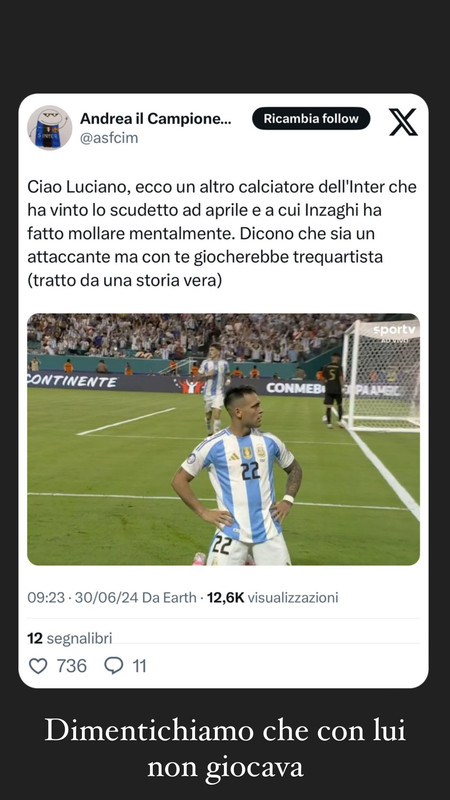
Task: Click the tweet text starting Ciao Luciano
Action: pos(222,234)
